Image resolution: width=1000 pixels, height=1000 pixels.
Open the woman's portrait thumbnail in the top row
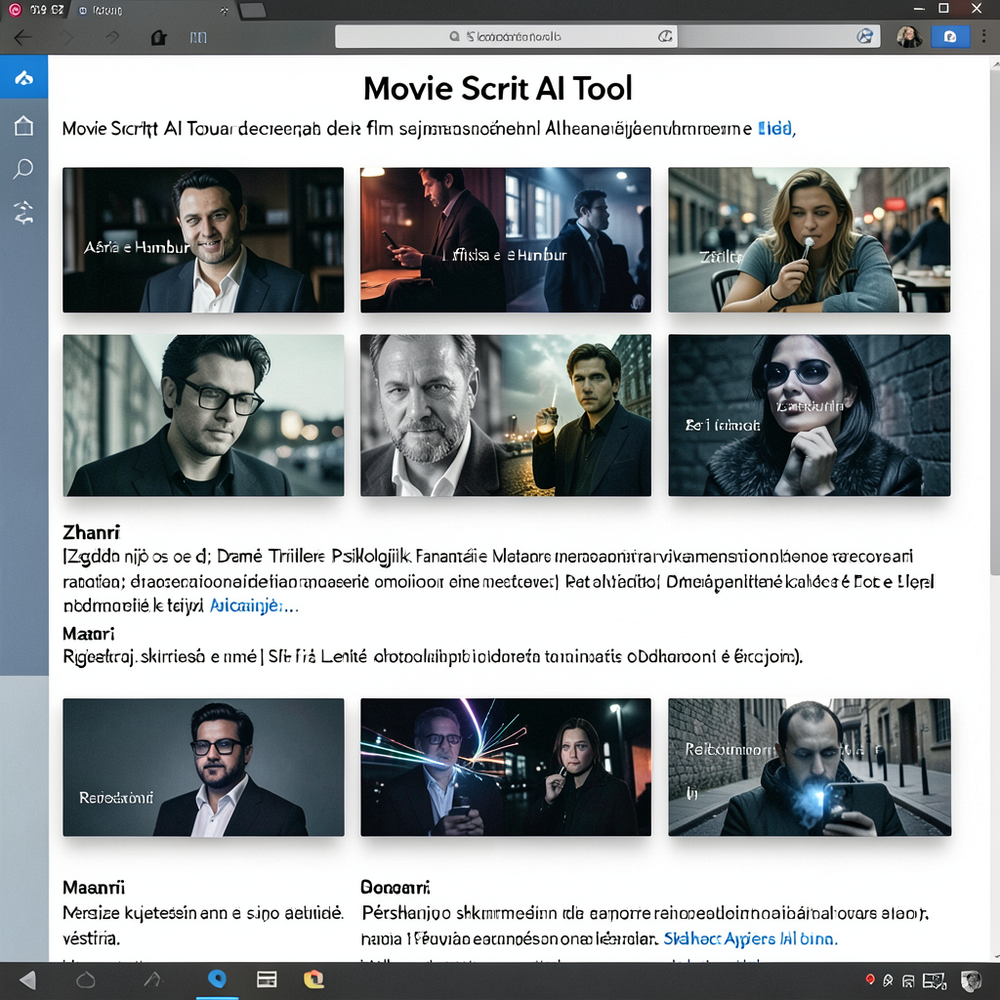809,239
